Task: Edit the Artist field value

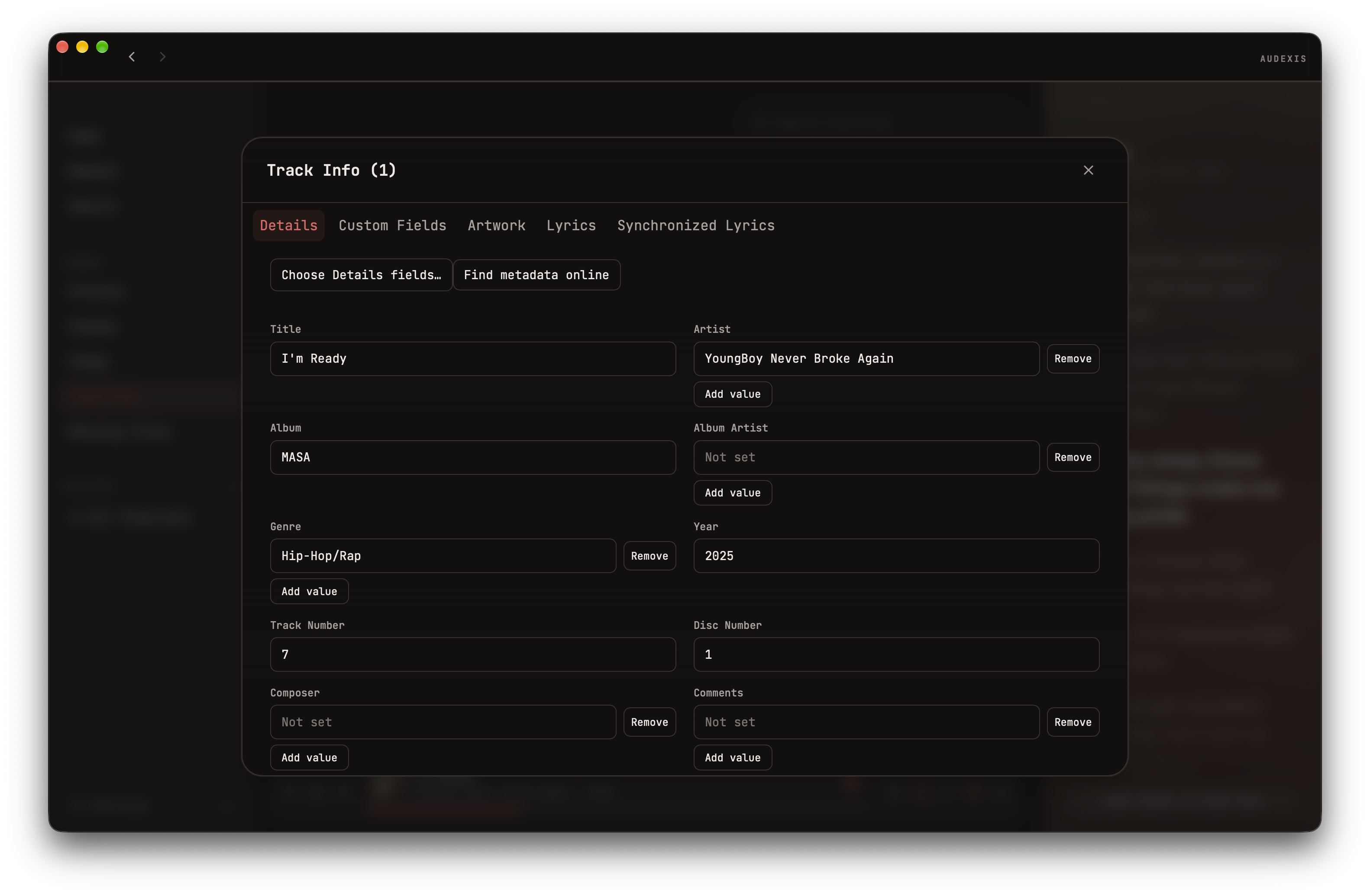Action: tap(866, 359)
